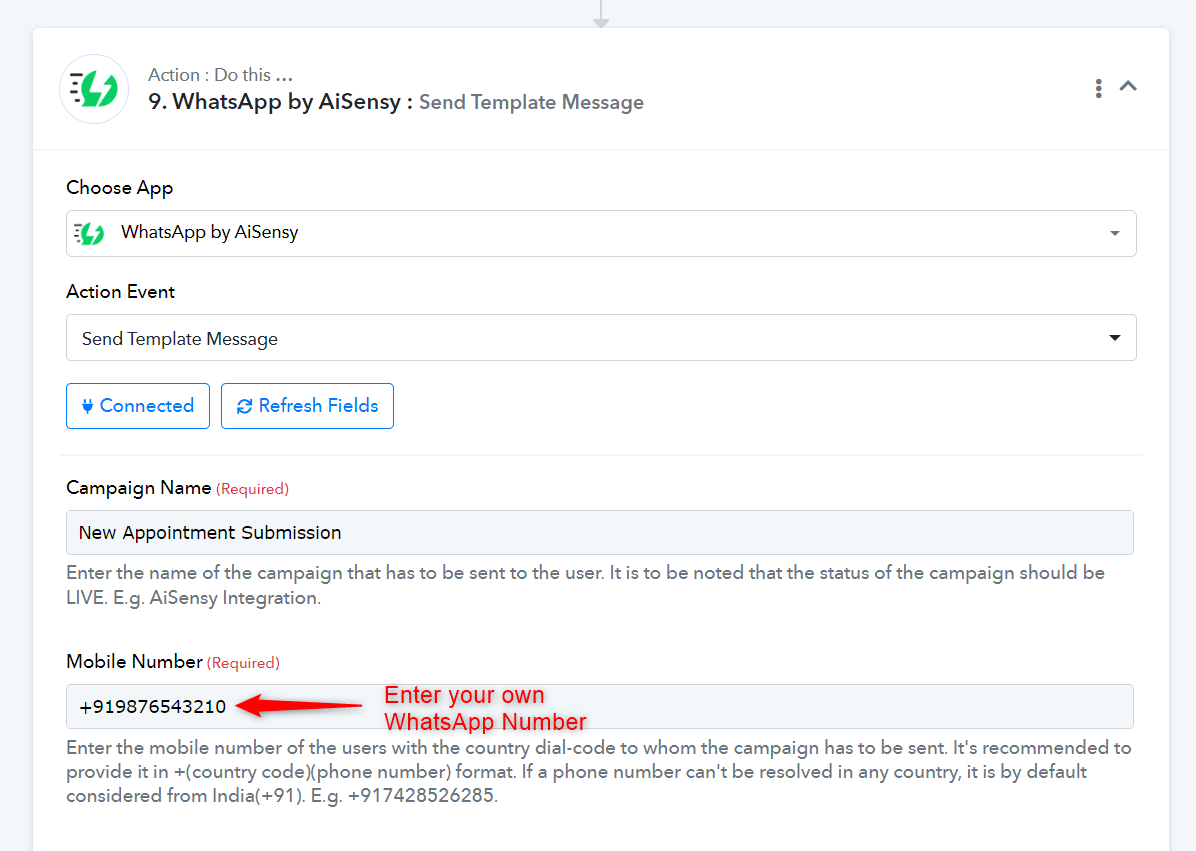This screenshot has width=1196, height=851.
Task: Click the Campaign Name help text mentioning LIVE
Action: [x=586, y=585]
